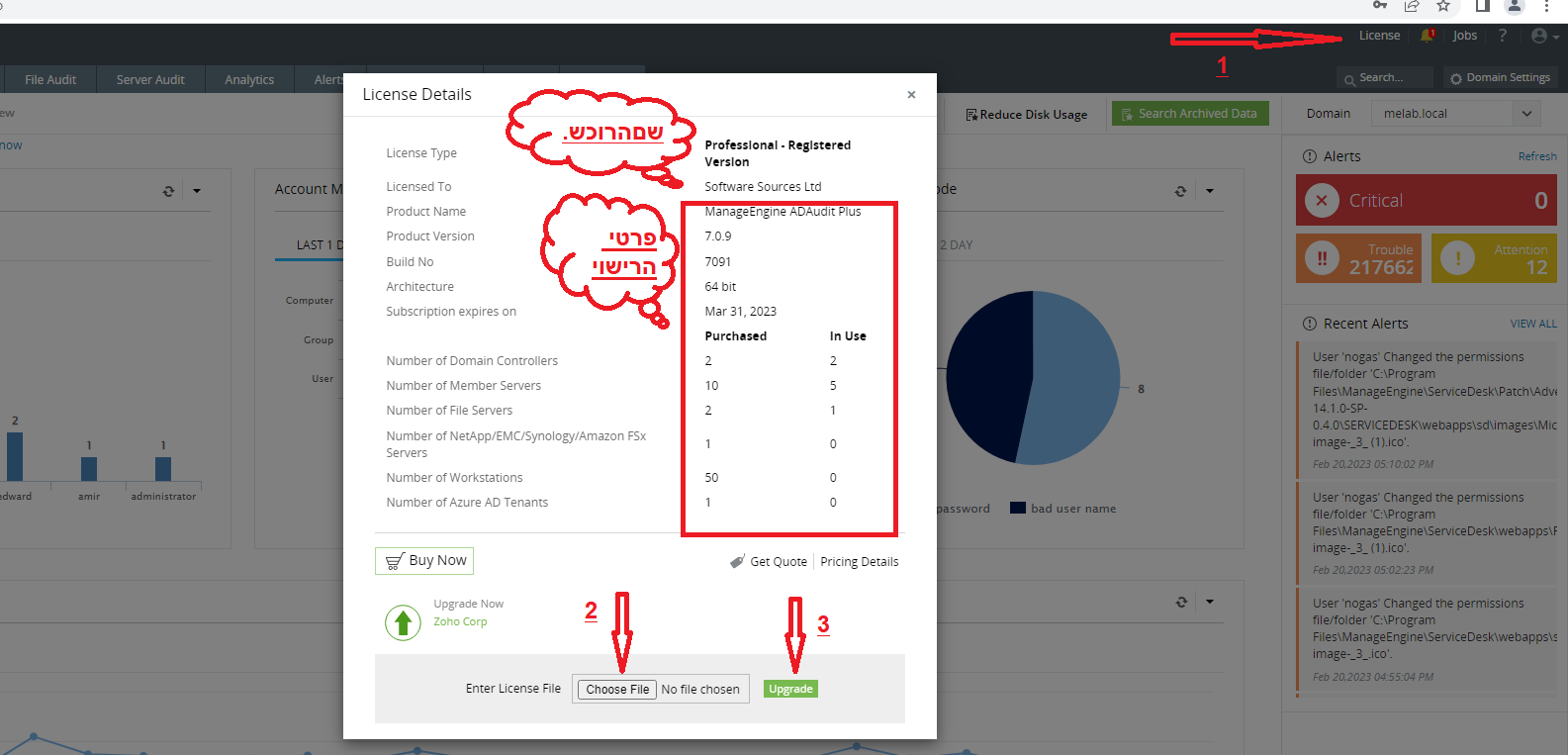Close the License Details dialog
Viewport: 1568px width, 755px height.
pos(911,95)
